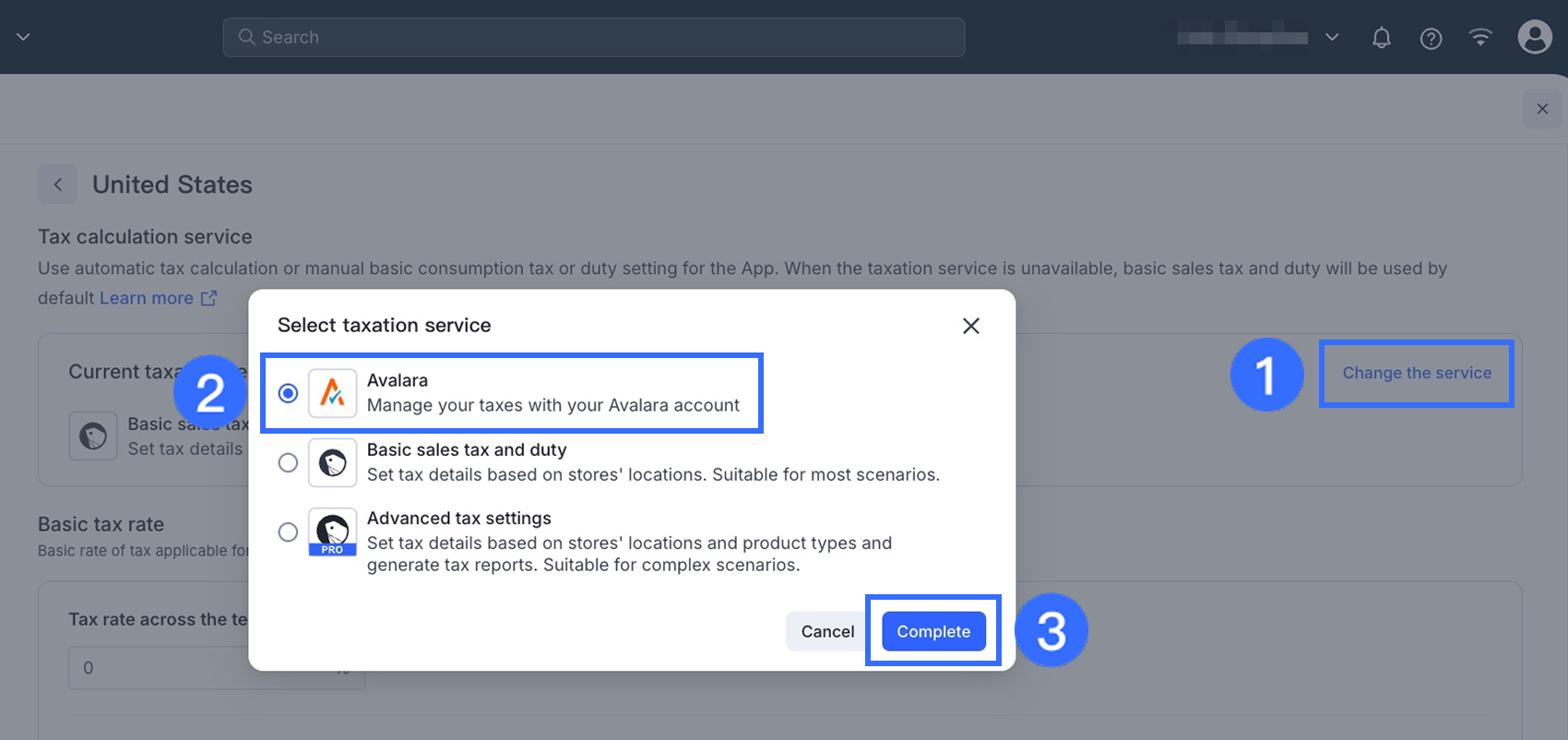Close the Select taxation service dialog

970,326
